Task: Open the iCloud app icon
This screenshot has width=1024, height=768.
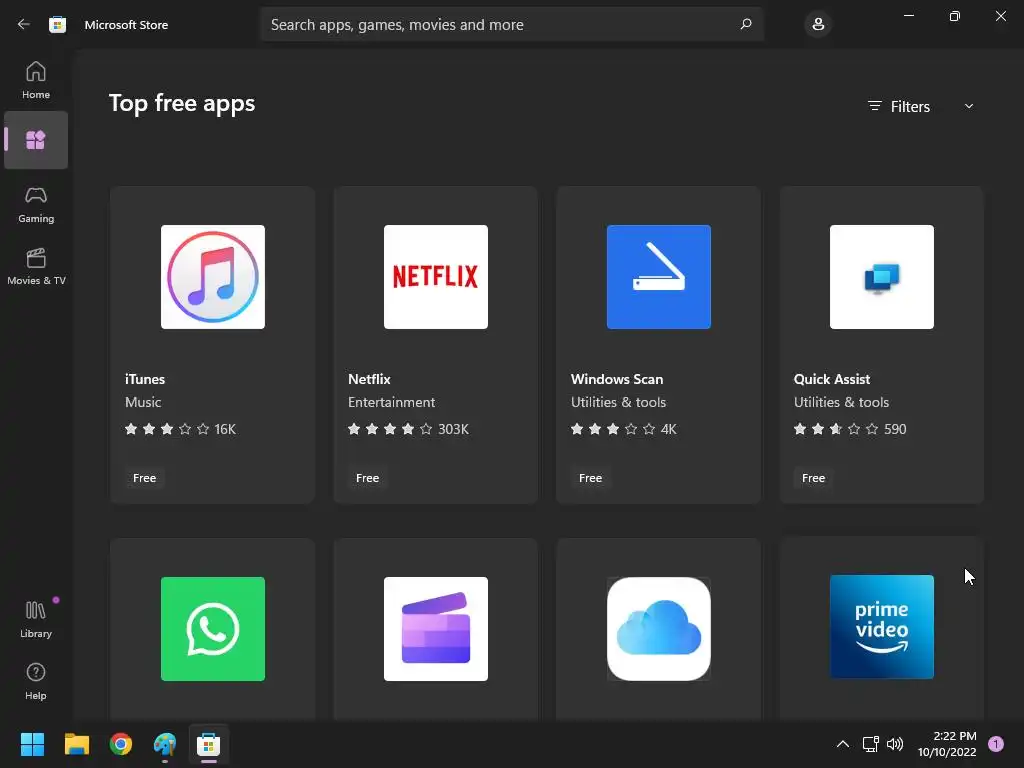Action: [658, 629]
